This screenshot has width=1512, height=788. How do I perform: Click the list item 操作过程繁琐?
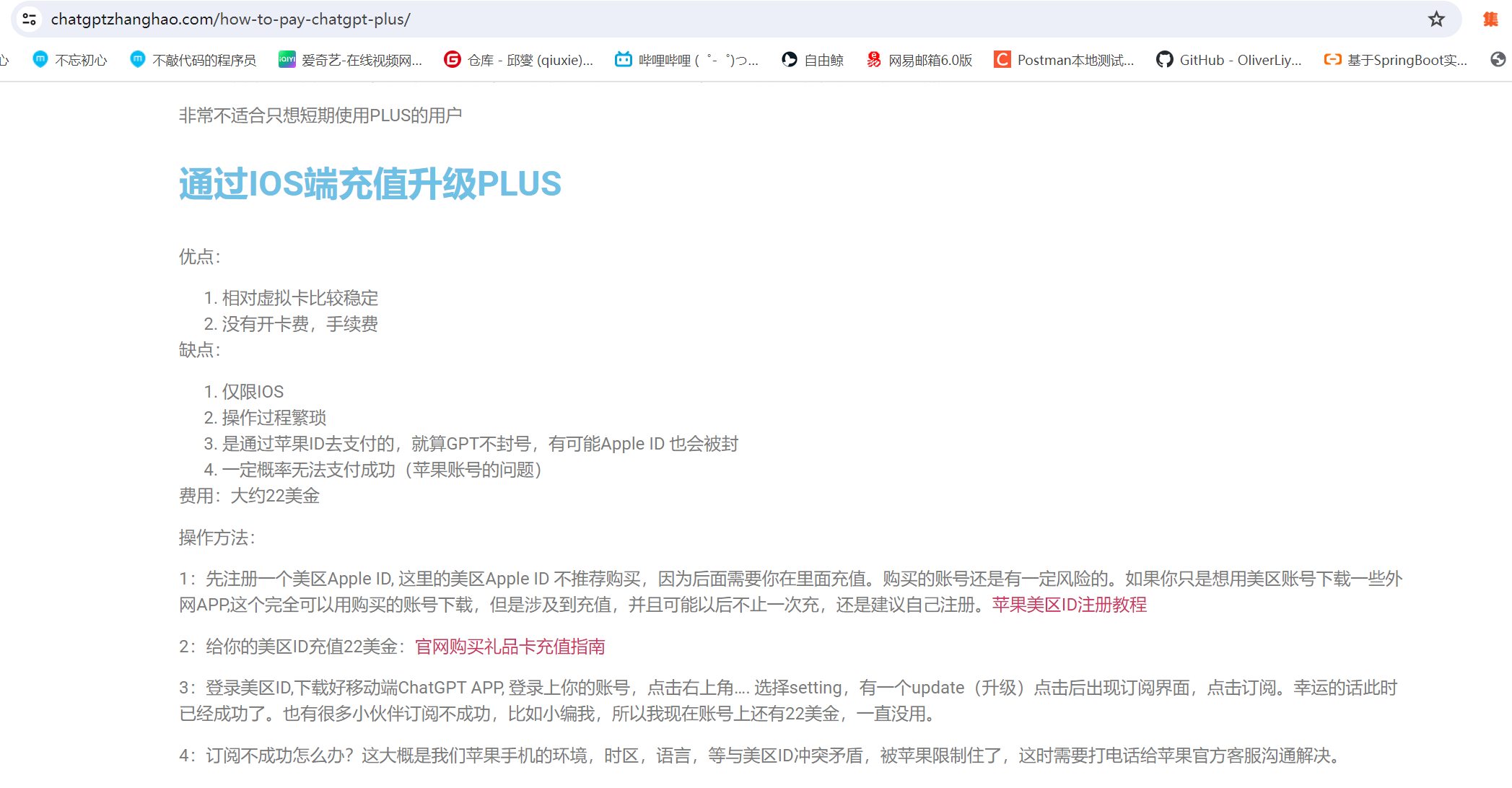tap(274, 418)
